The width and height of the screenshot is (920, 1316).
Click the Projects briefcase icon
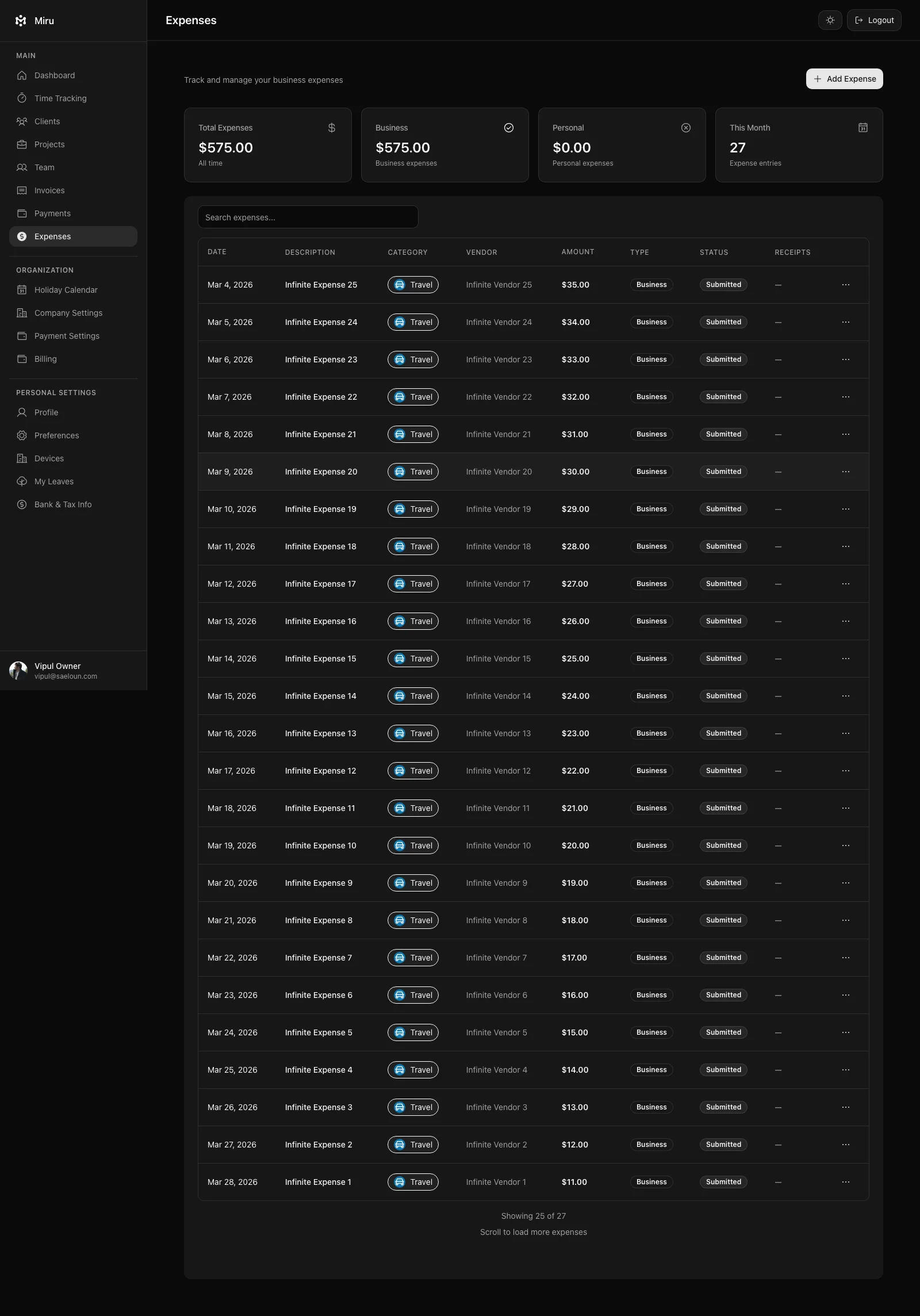(x=22, y=144)
